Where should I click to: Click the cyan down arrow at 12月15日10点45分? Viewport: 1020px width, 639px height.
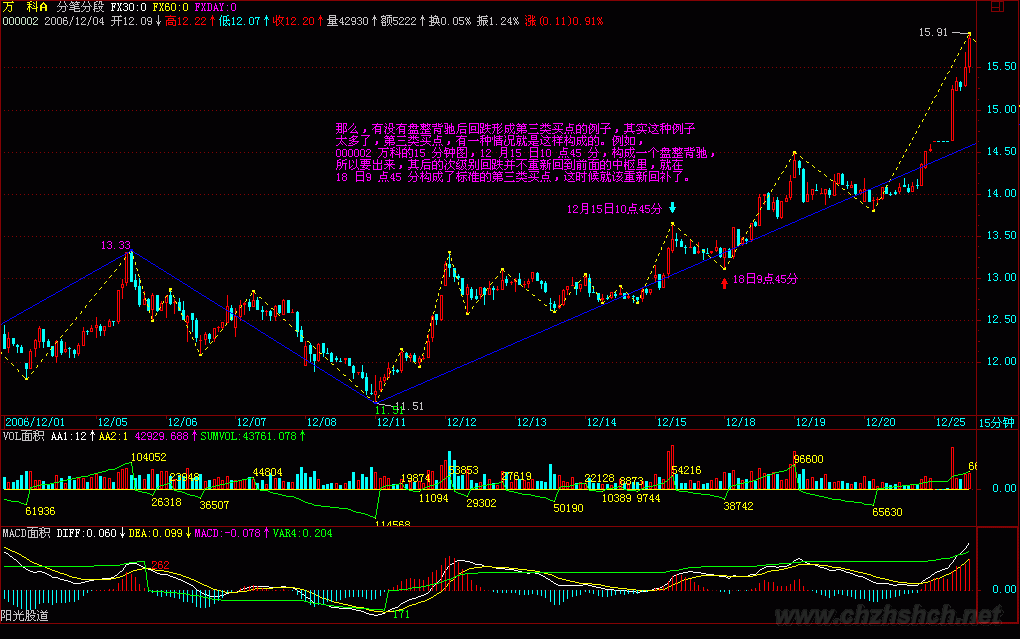click(673, 208)
